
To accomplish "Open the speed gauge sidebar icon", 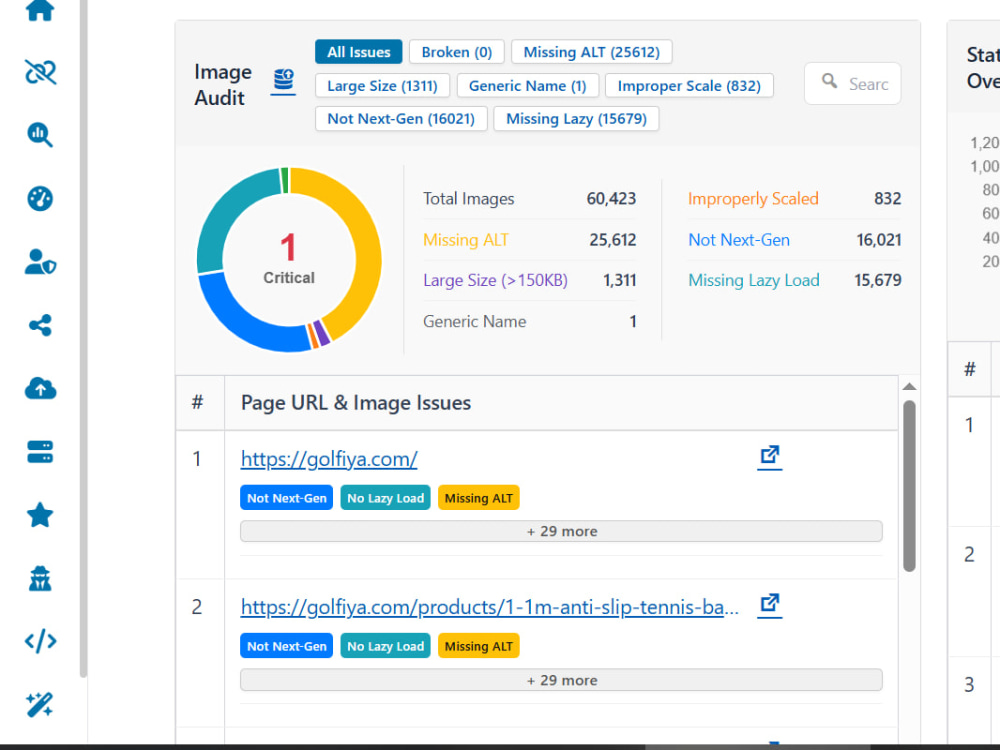I will [40, 198].
